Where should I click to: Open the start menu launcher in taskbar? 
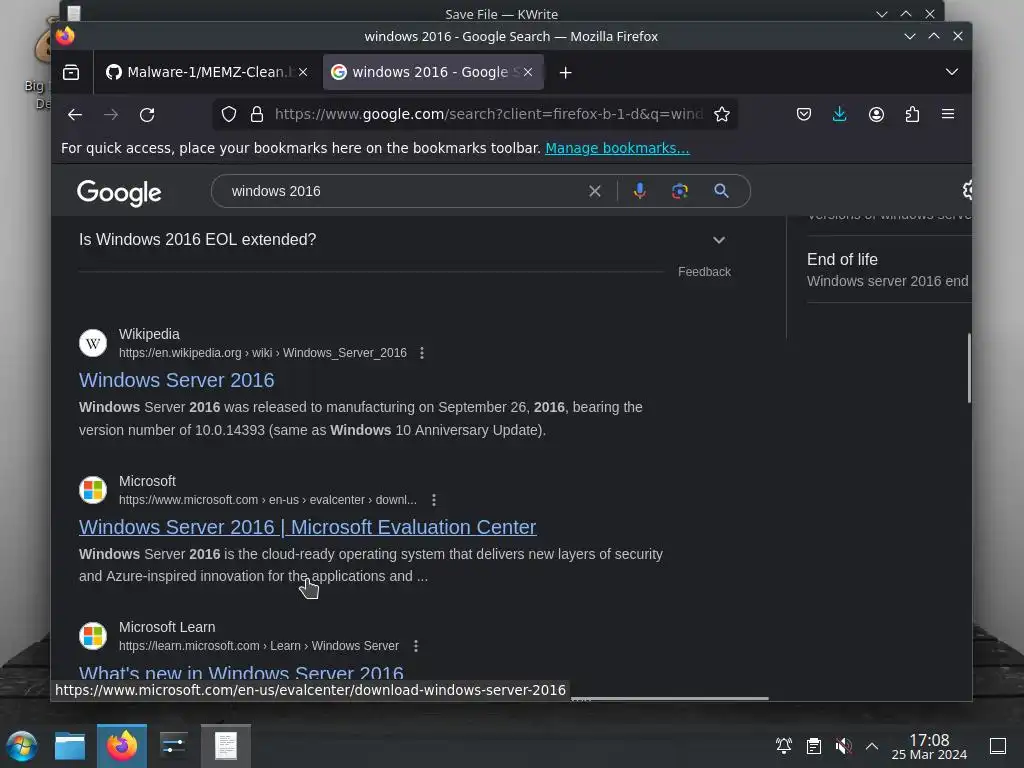tap(22, 746)
